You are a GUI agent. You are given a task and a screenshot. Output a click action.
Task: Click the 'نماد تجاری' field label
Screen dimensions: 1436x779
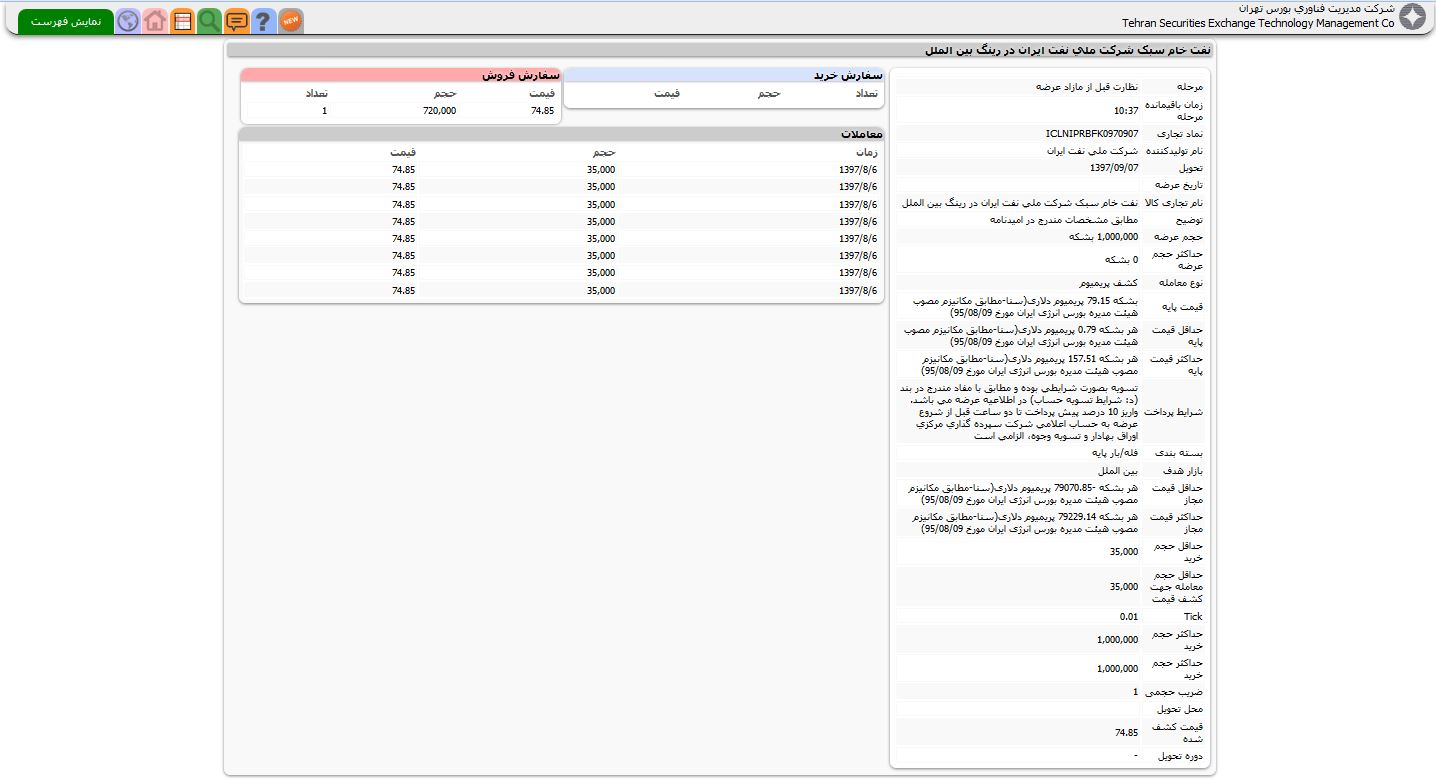point(1180,133)
